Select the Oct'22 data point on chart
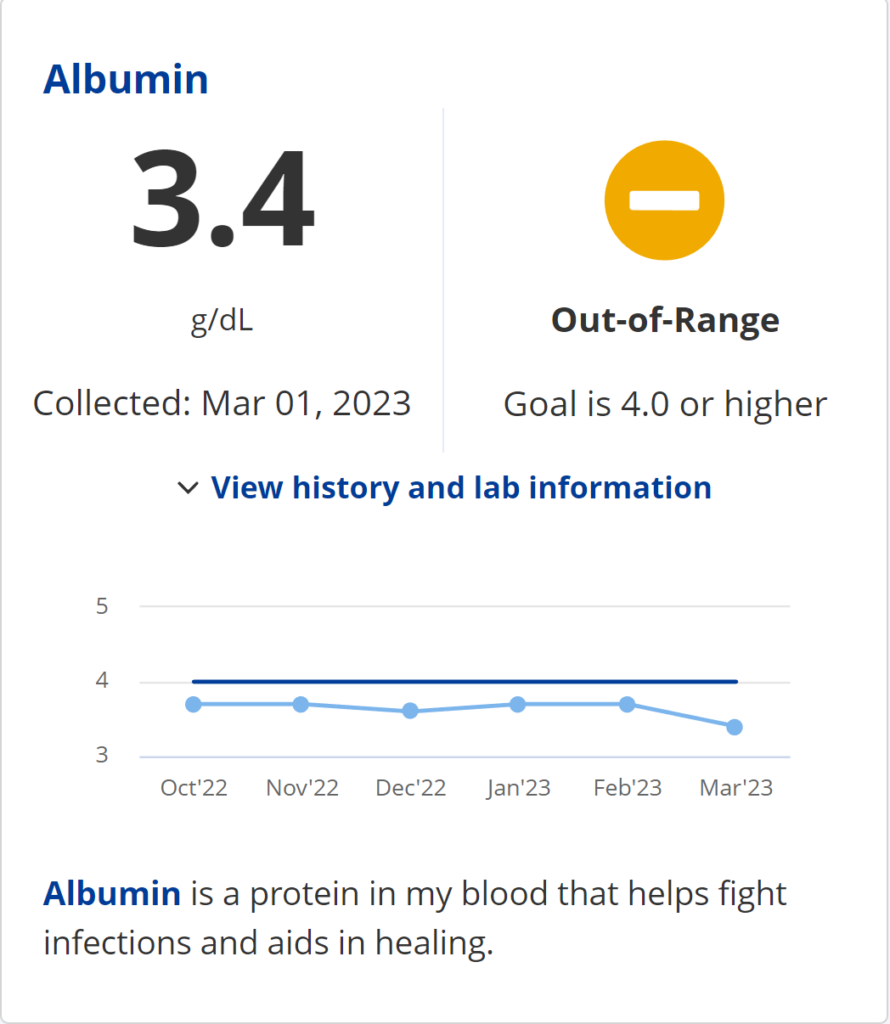Screen dimensions: 890x1024 point(194,704)
